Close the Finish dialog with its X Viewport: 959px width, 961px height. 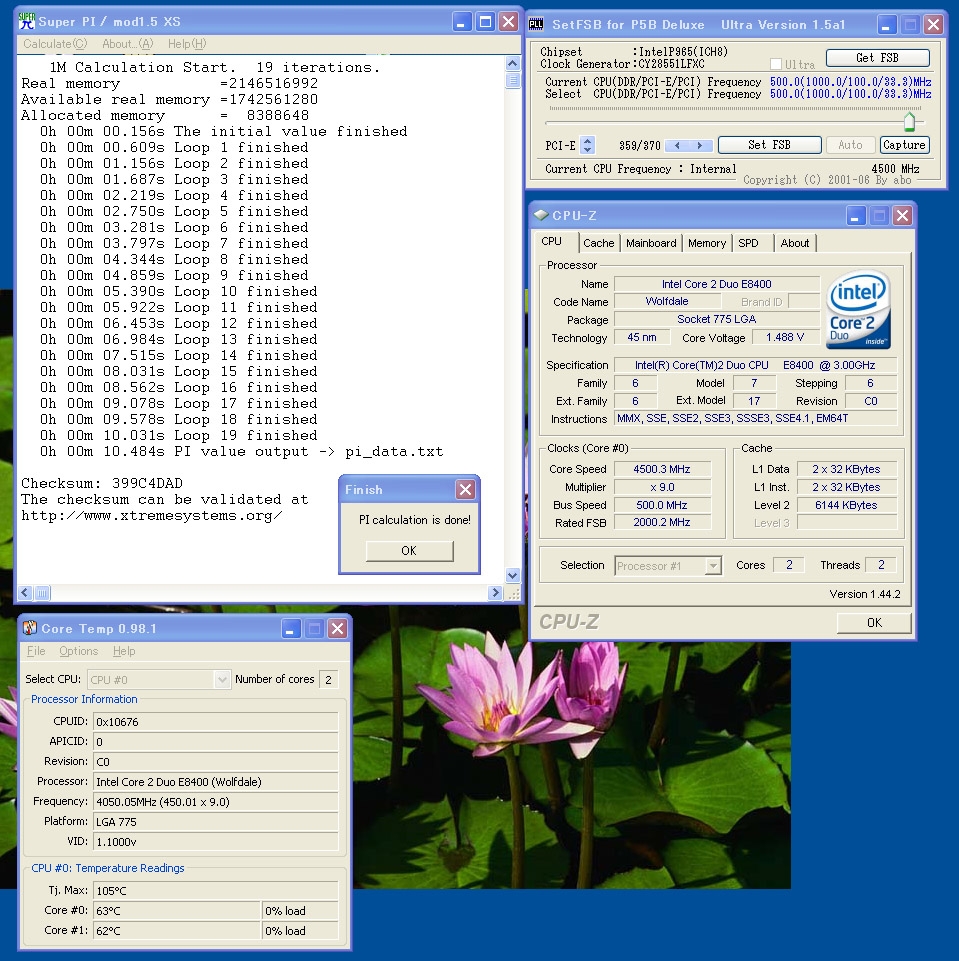coord(465,489)
